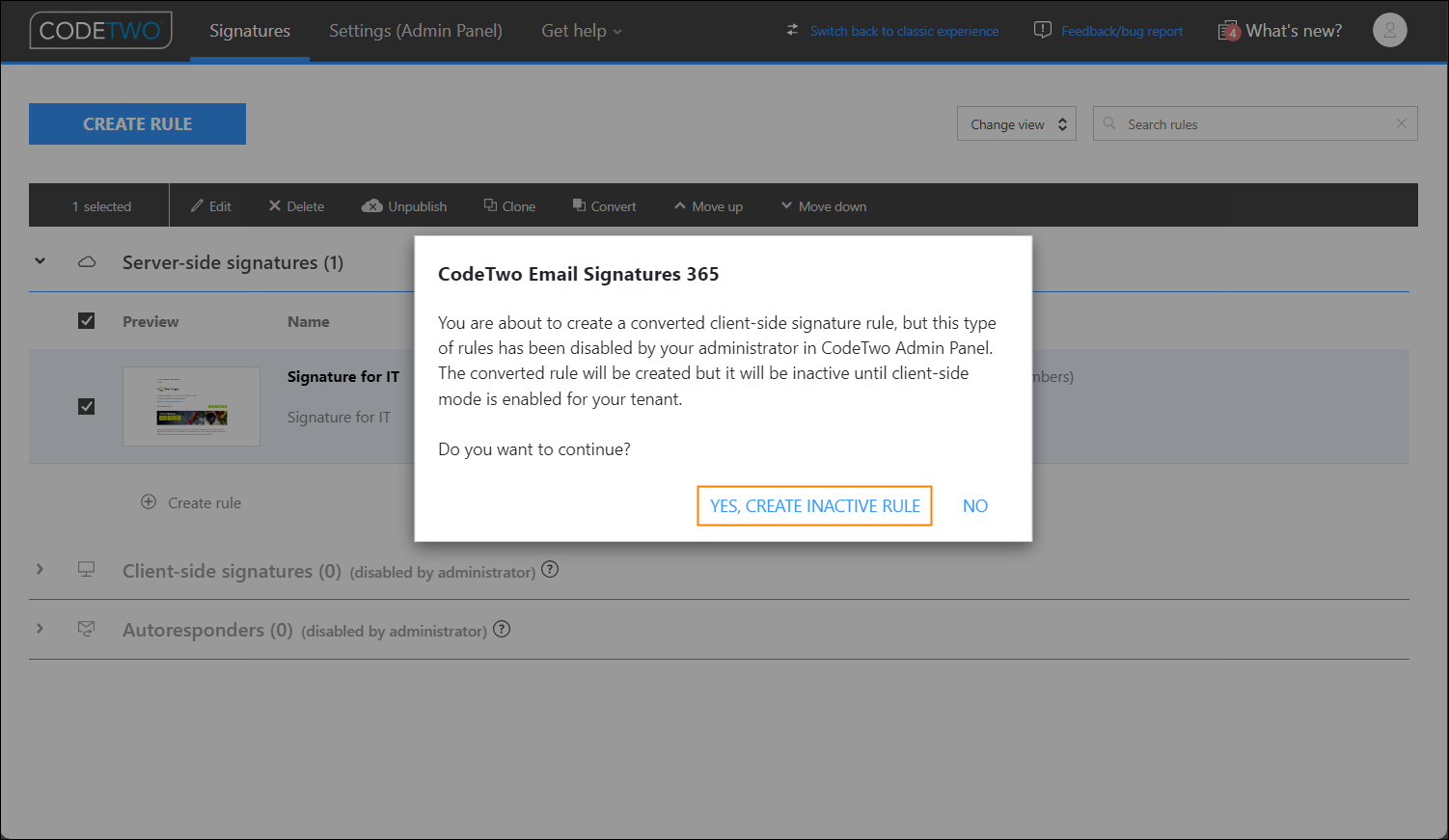Image resolution: width=1449 pixels, height=840 pixels.
Task: Click the Move up arrow icon
Action: [x=681, y=205]
